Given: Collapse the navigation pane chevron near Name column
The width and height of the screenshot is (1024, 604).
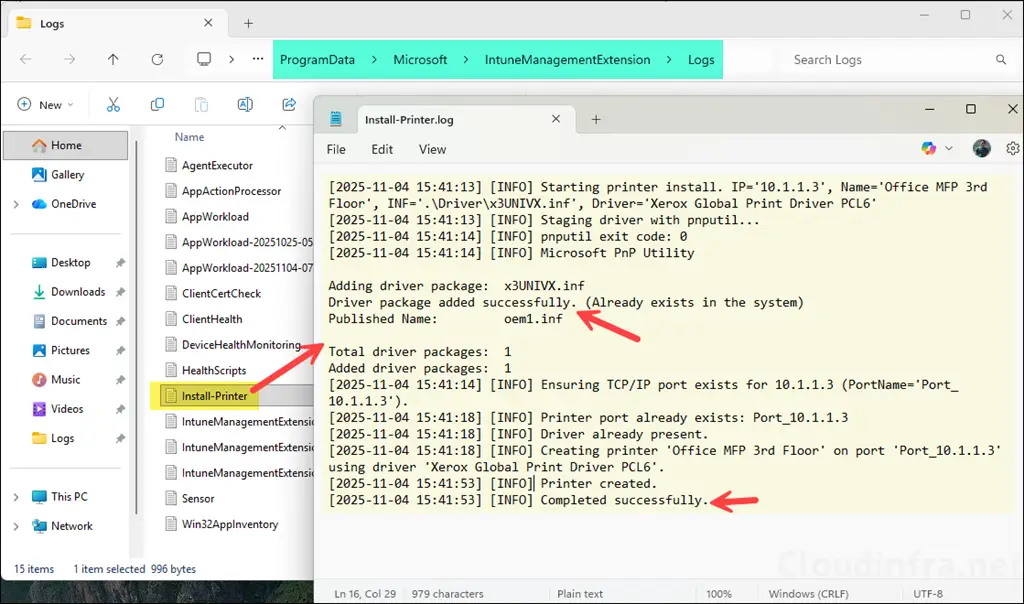Looking at the screenshot, I should pos(283,129).
